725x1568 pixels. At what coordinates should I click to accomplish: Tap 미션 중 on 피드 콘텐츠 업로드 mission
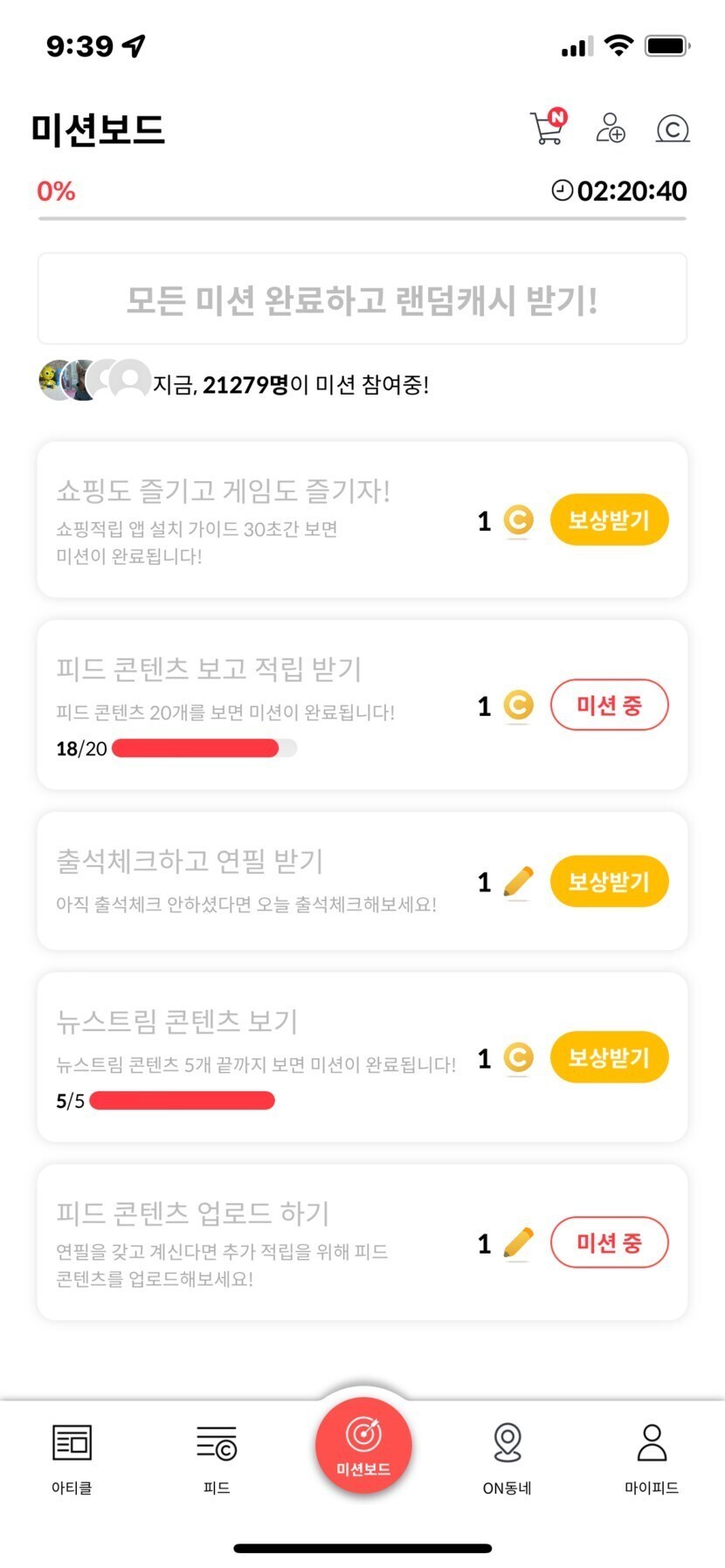pyautogui.click(x=609, y=1242)
